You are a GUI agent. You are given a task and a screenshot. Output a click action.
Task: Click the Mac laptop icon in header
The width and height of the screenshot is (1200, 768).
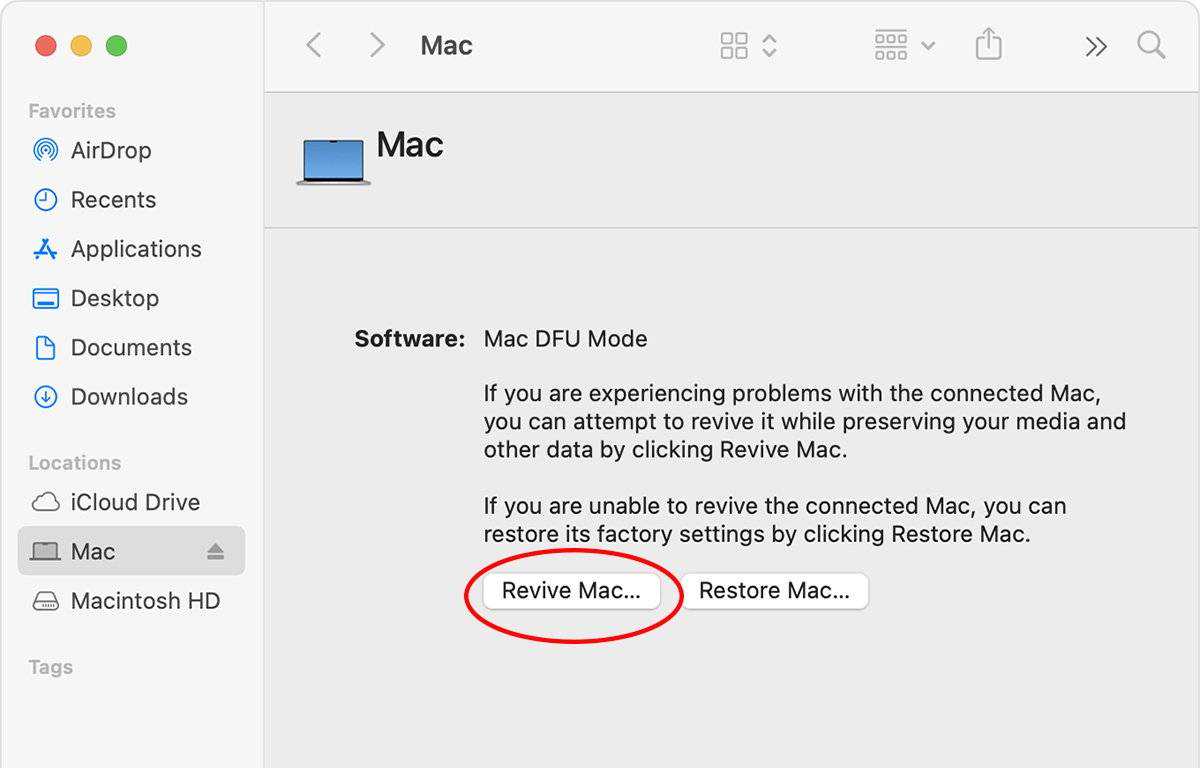(x=333, y=162)
